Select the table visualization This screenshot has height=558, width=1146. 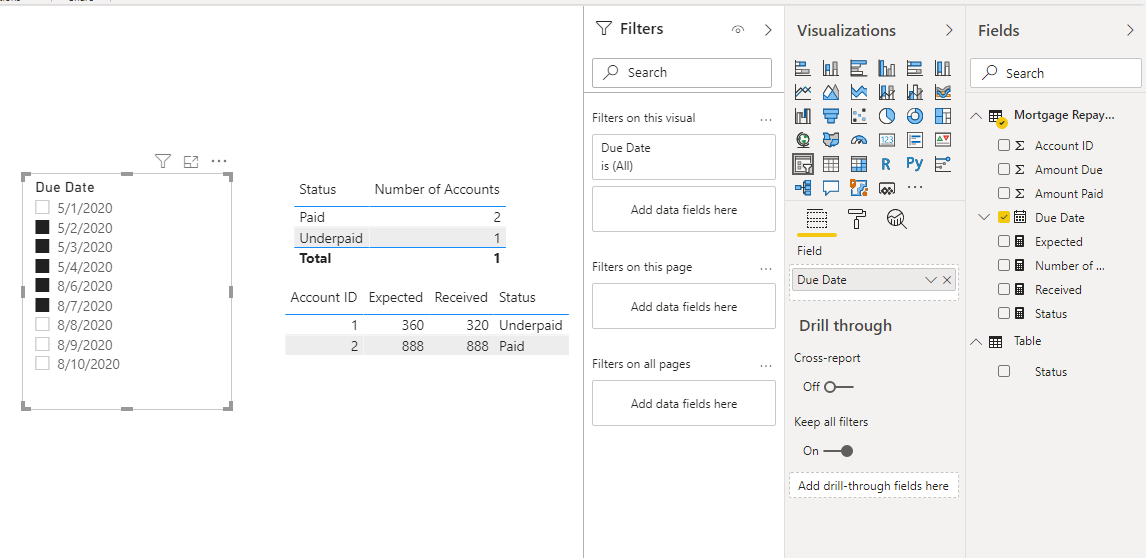(830, 163)
